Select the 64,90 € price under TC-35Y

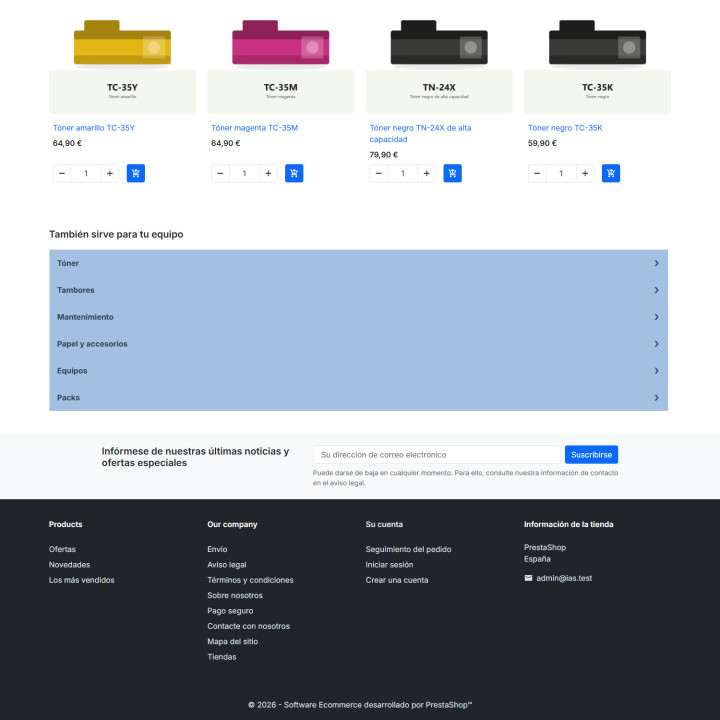(x=67, y=143)
